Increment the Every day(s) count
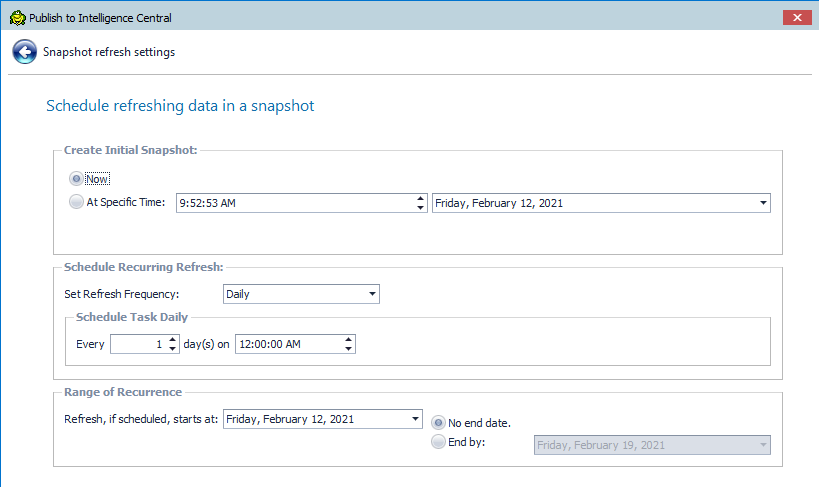This screenshot has height=487, width=819. [x=173, y=339]
